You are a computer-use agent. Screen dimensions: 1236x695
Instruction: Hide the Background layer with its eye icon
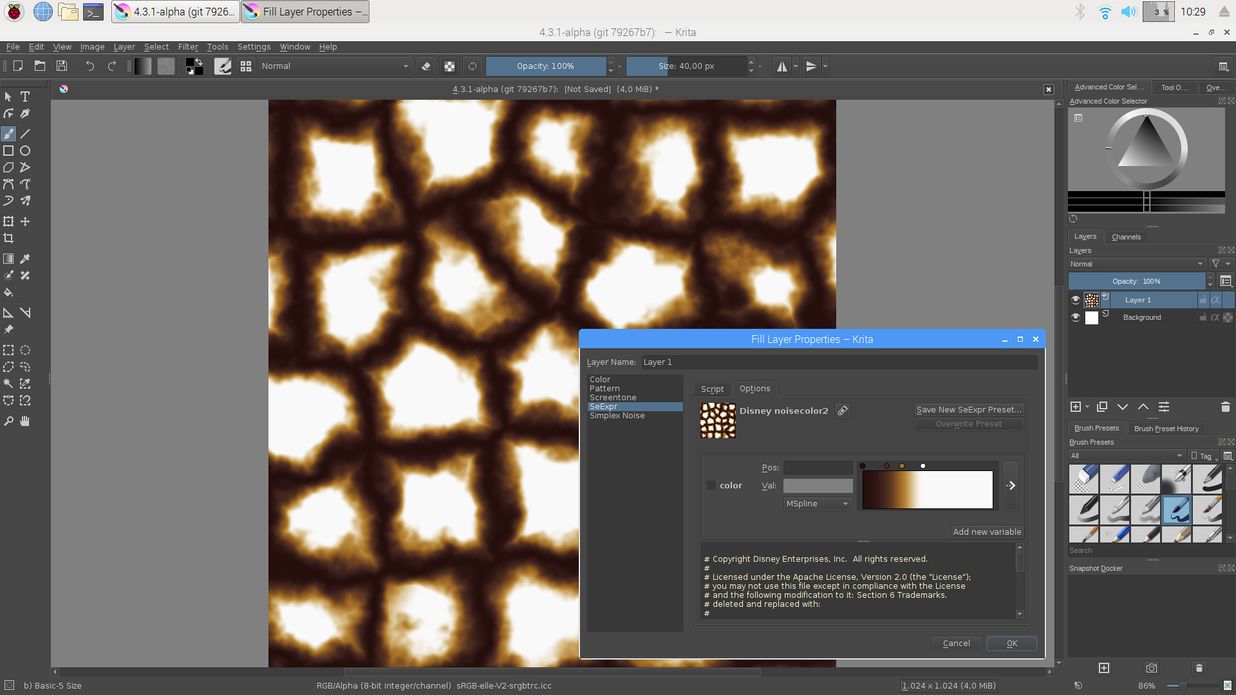click(1075, 318)
